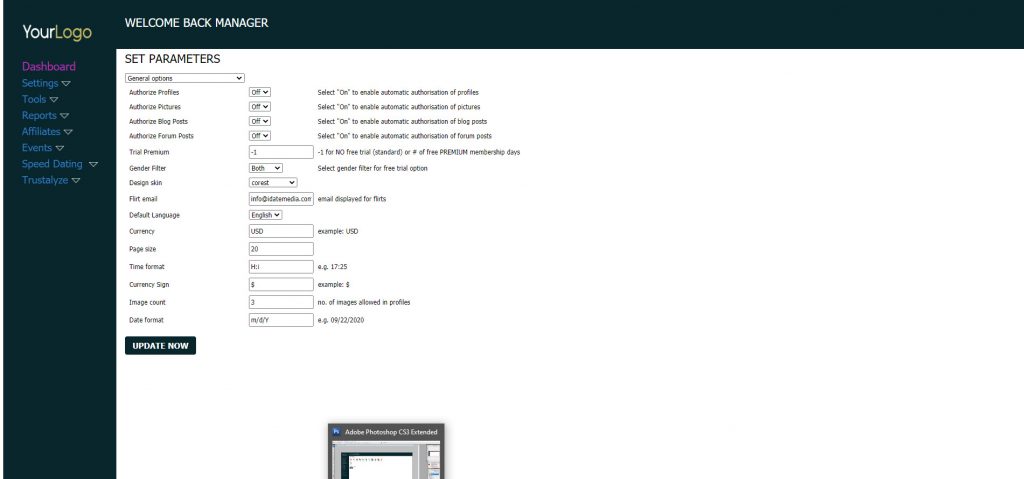Change the Authorize Forum Posts dropdown

click(260, 136)
